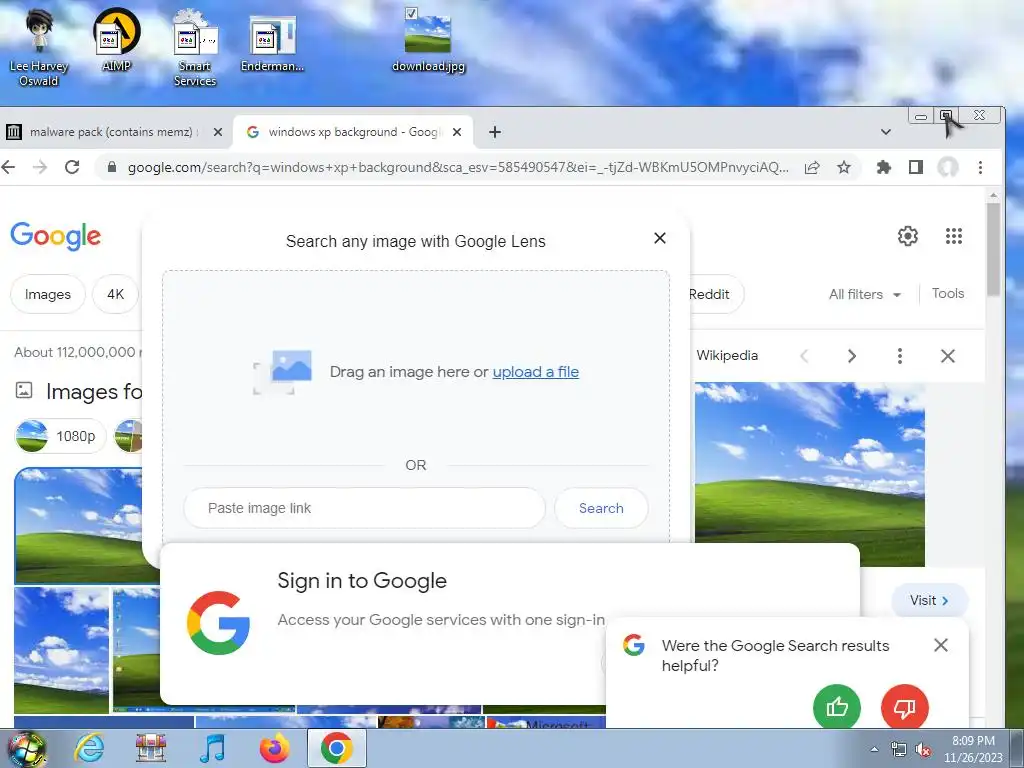Image resolution: width=1024 pixels, height=768 pixels.
Task: Select download.jpg file on desktop
Action: pyautogui.click(x=428, y=40)
